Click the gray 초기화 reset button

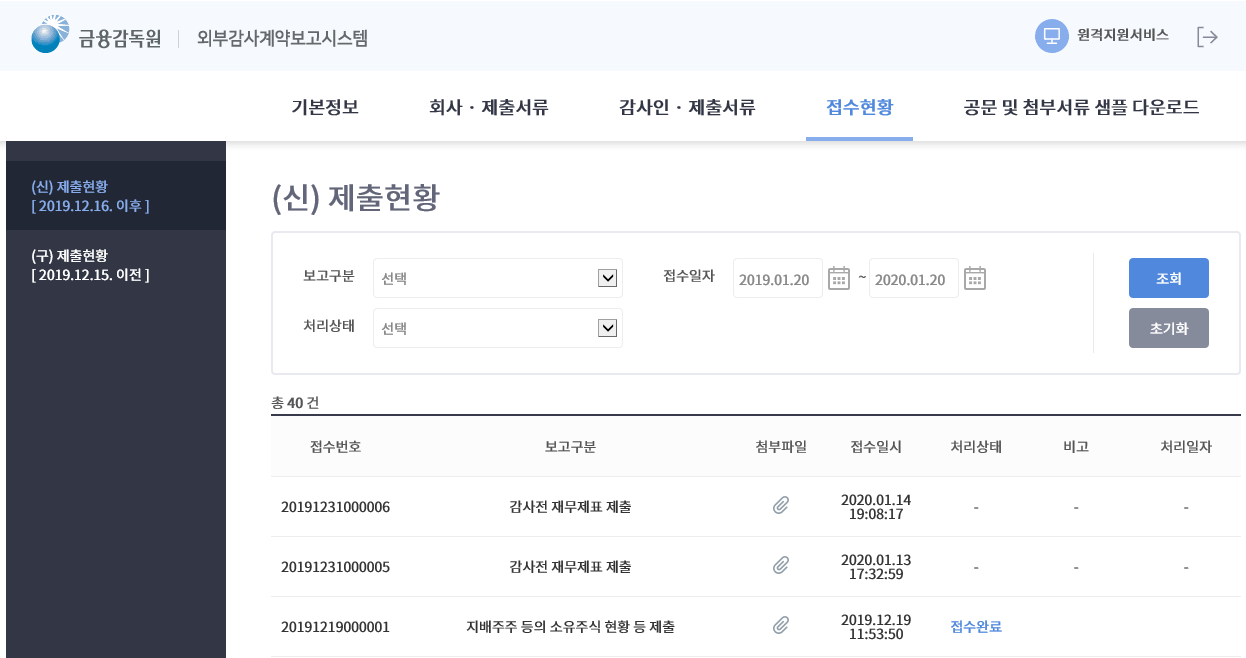pos(1168,328)
